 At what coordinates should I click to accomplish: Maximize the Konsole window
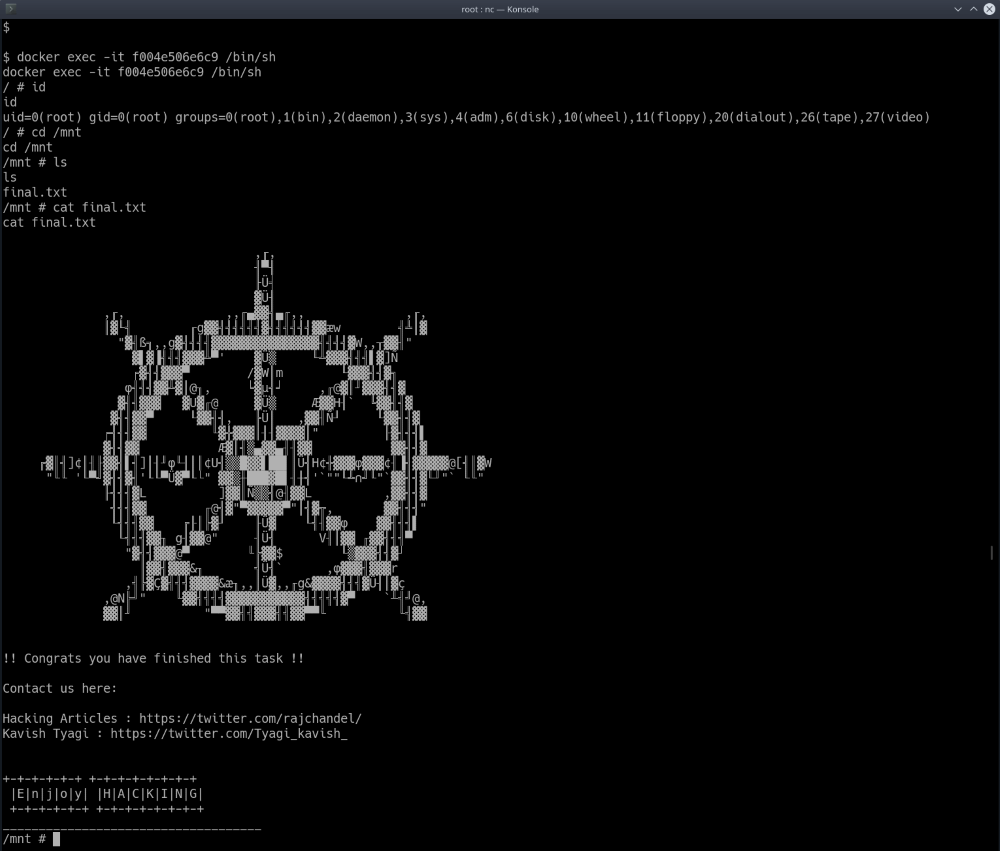pos(974,8)
